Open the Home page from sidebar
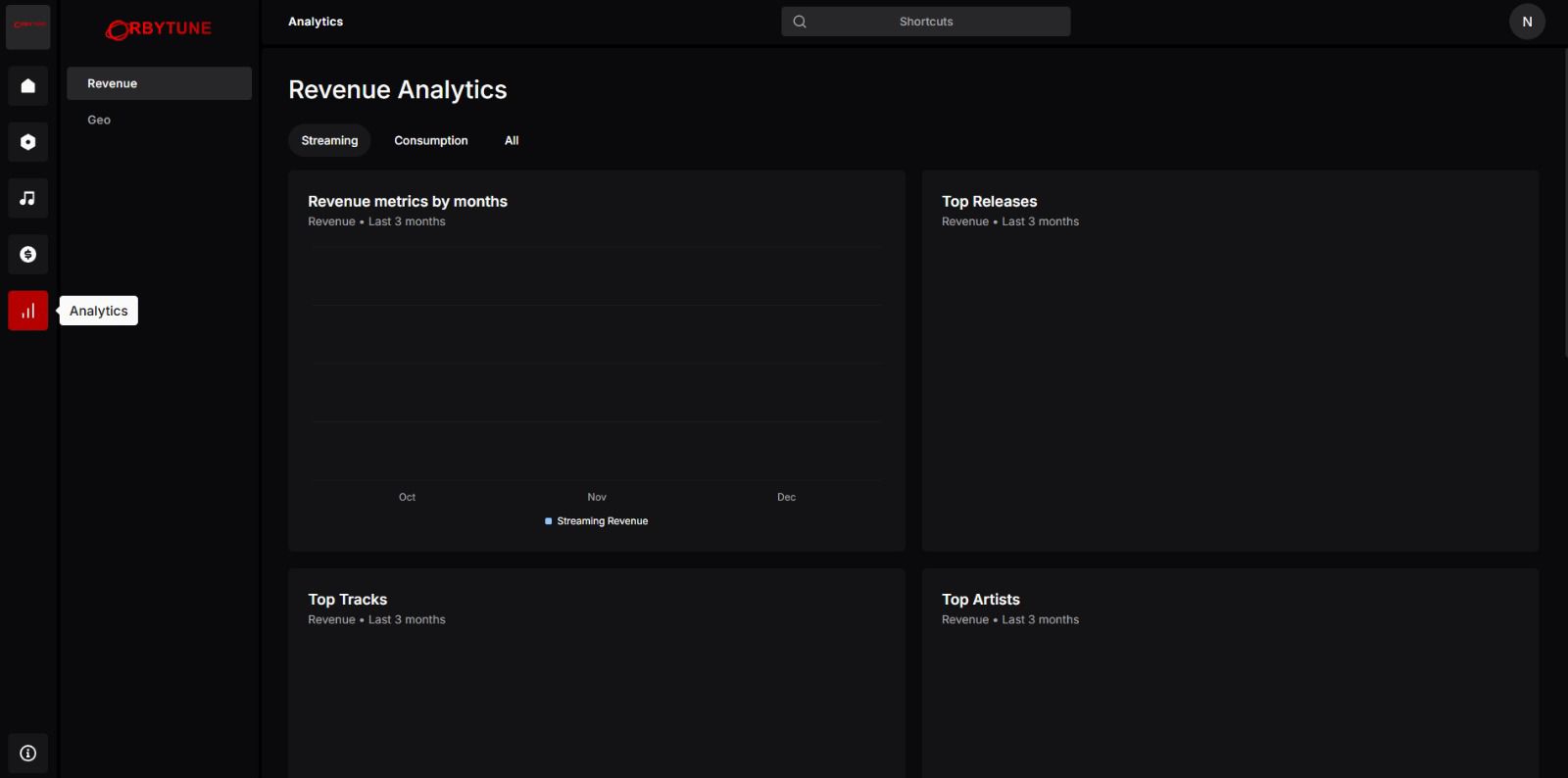Screen dimensions: 1568x778 27,85
